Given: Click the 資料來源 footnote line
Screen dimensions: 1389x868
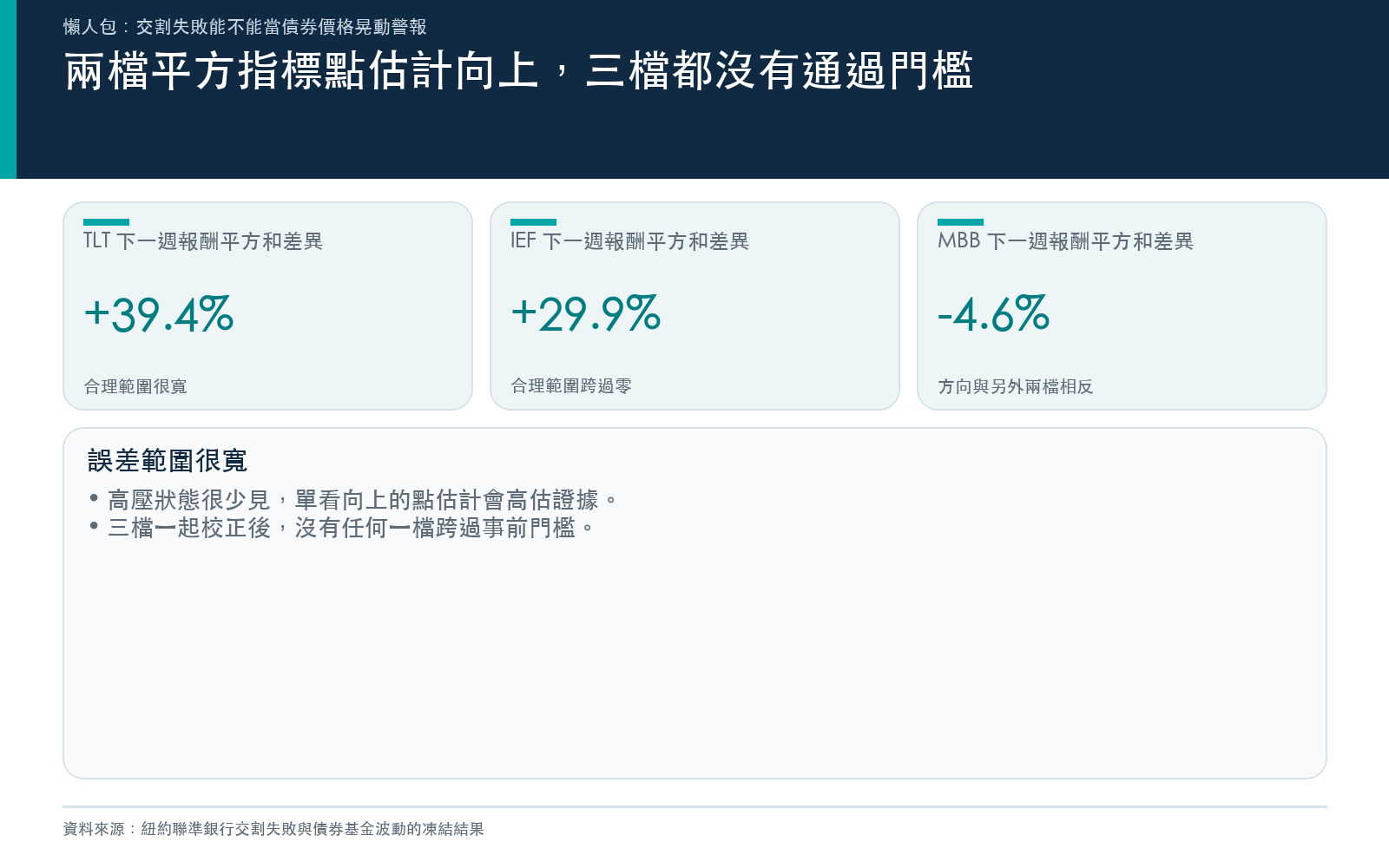Looking at the screenshot, I should (x=273, y=829).
